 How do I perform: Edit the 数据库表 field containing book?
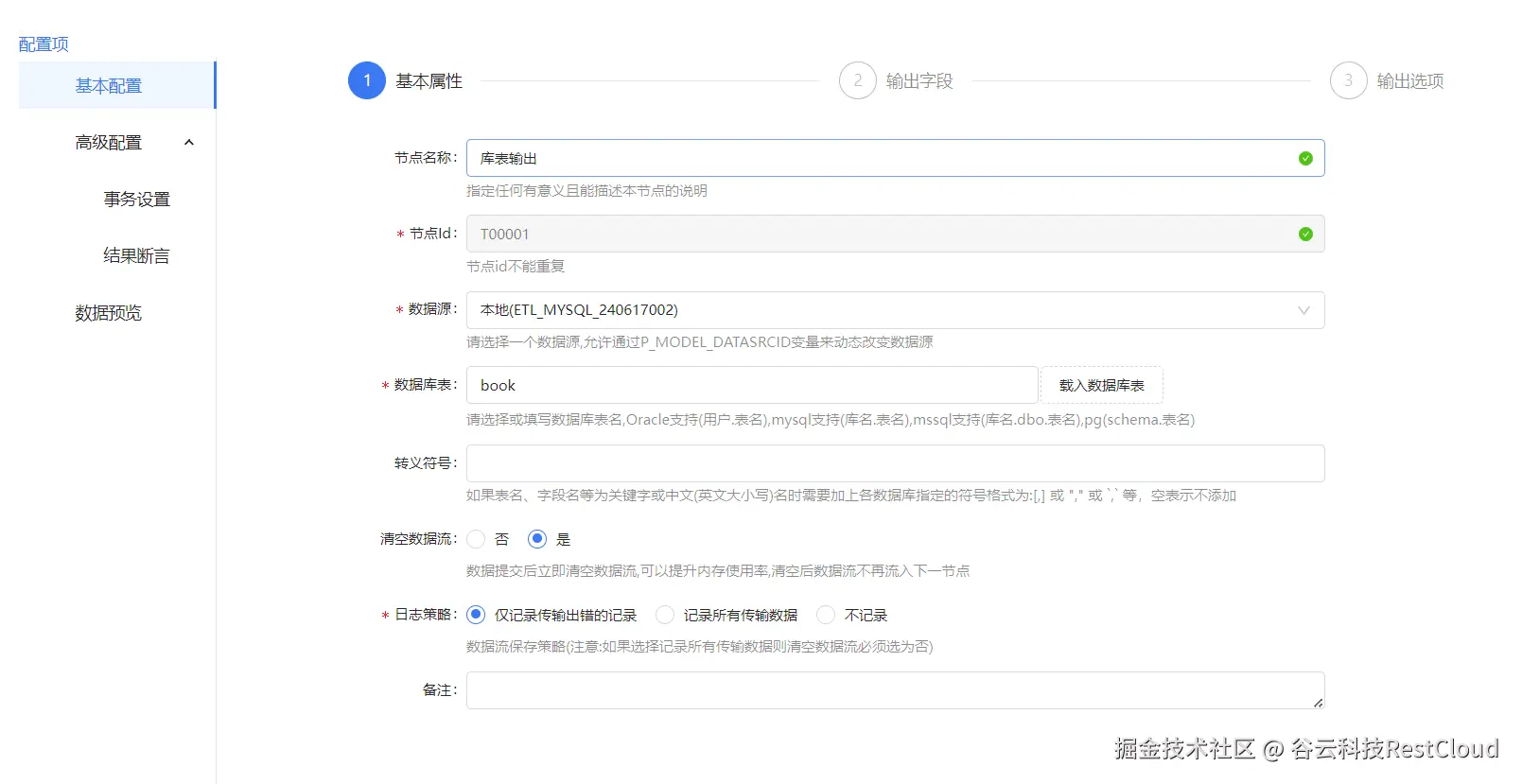(x=752, y=385)
